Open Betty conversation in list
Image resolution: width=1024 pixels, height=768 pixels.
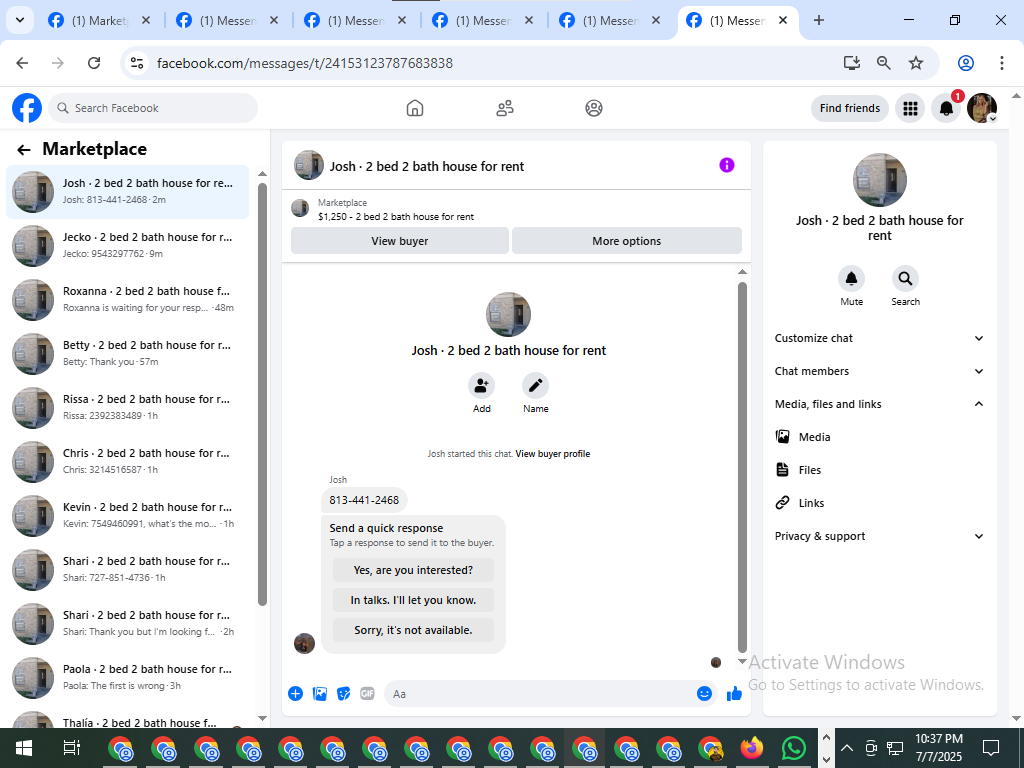pos(127,353)
